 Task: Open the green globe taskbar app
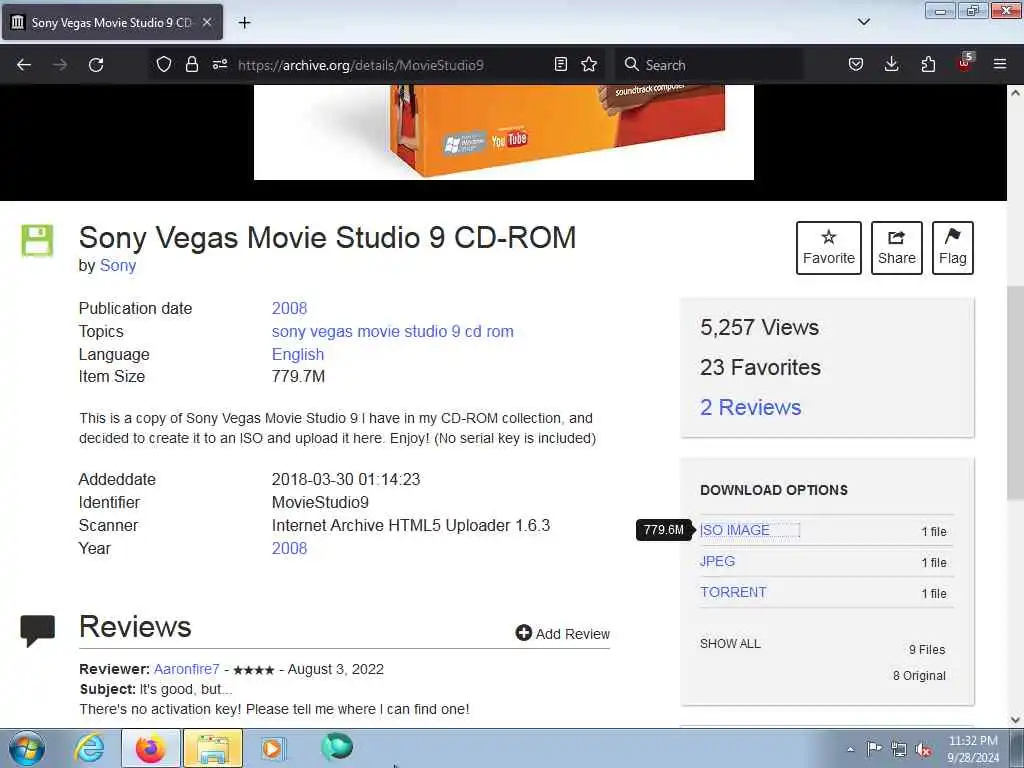tap(337, 747)
